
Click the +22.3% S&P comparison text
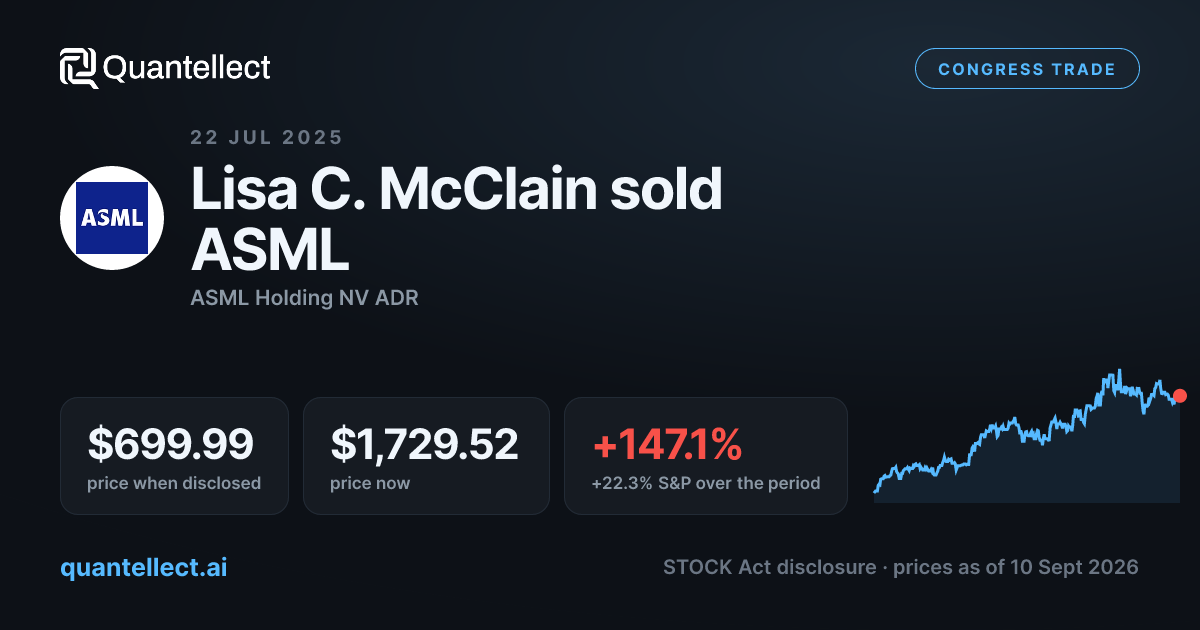(706, 483)
